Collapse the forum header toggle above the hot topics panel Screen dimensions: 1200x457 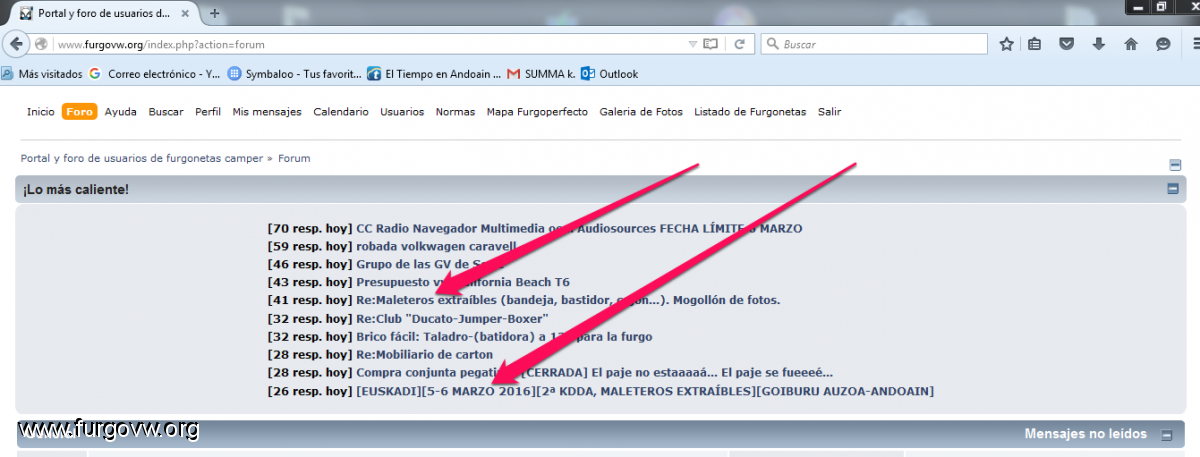click(1175, 165)
